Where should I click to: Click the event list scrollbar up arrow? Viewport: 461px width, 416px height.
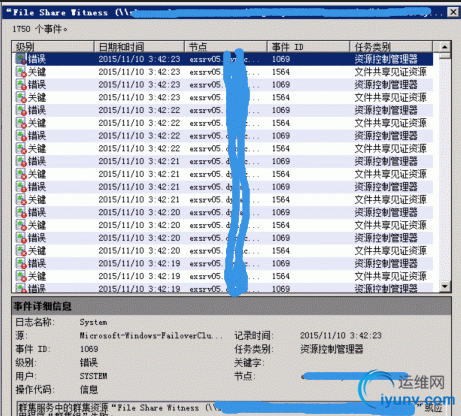pyautogui.click(x=445, y=47)
